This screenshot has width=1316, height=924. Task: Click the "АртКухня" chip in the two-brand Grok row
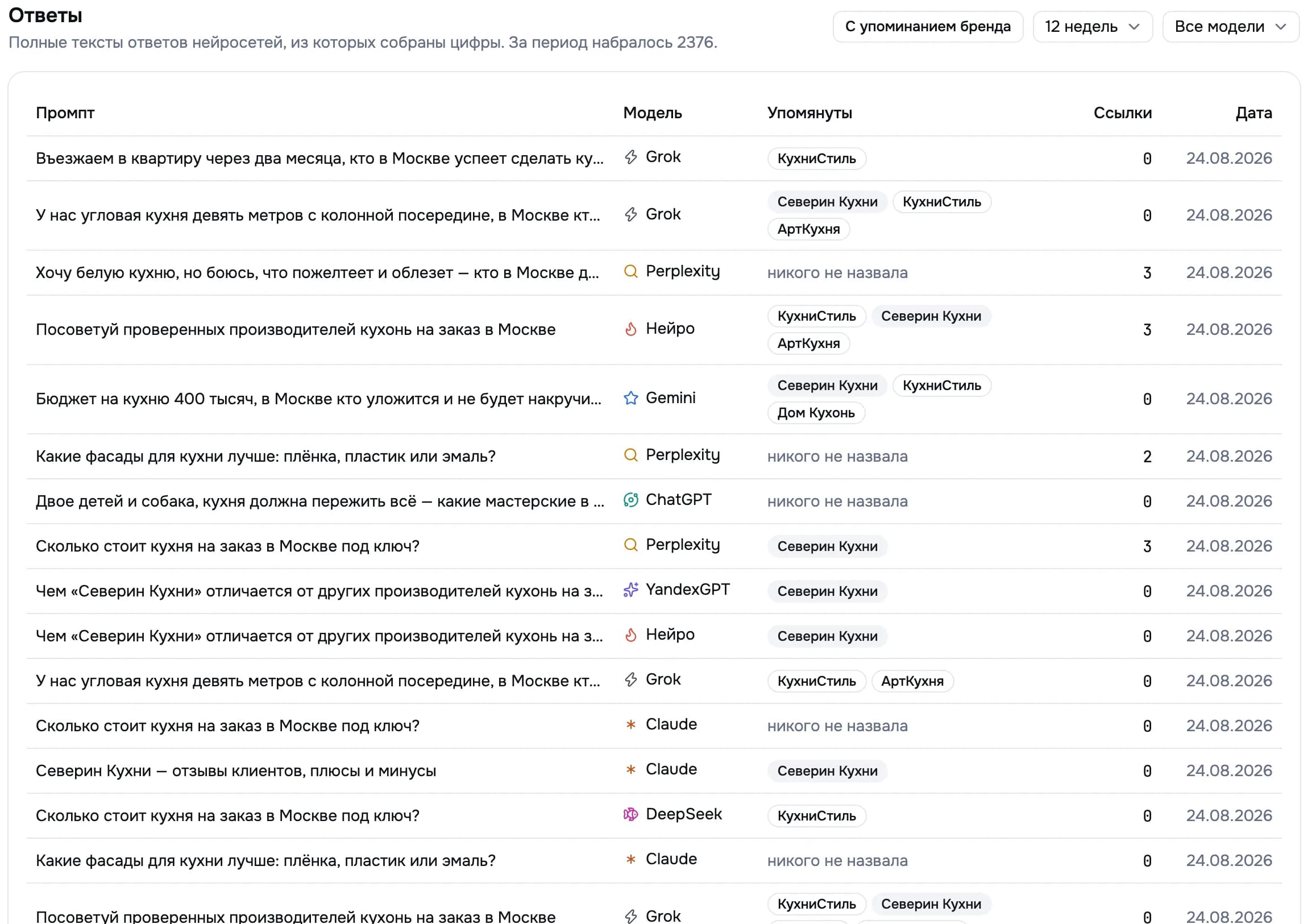tap(912, 681)
